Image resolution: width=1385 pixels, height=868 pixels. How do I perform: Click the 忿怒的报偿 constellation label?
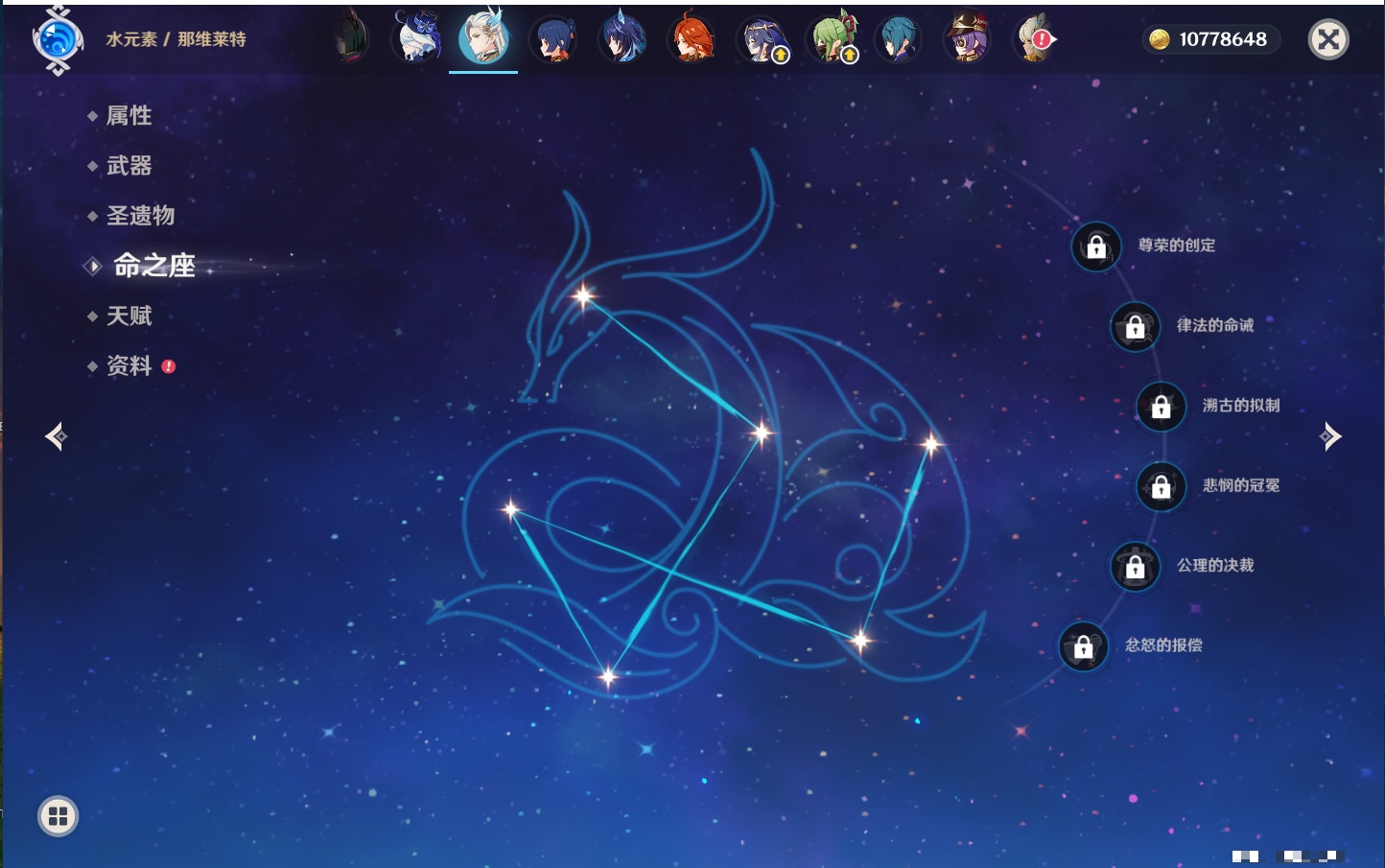tap(1162, 645)
